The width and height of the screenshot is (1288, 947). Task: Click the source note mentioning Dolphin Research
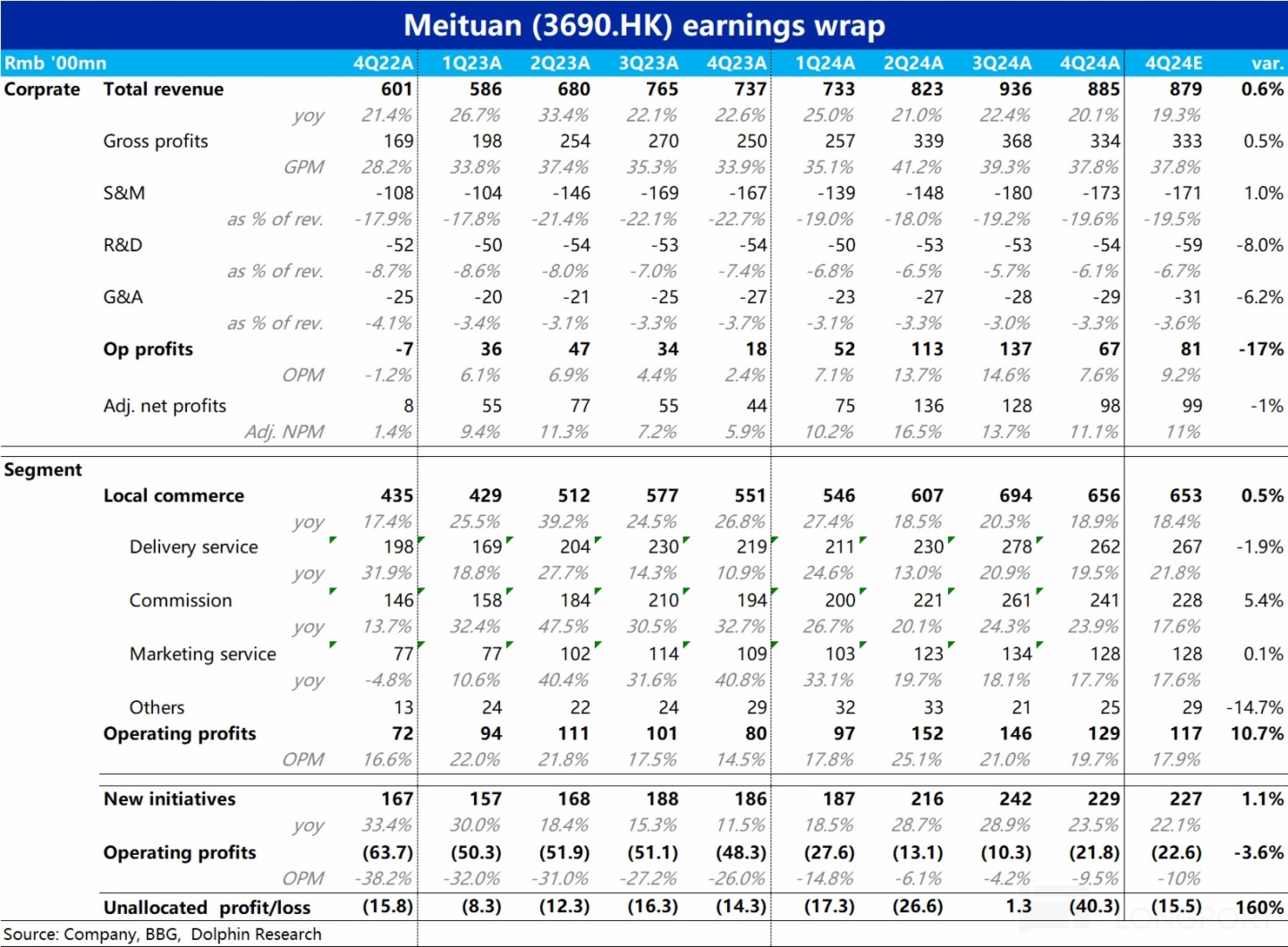pos(163,934)
